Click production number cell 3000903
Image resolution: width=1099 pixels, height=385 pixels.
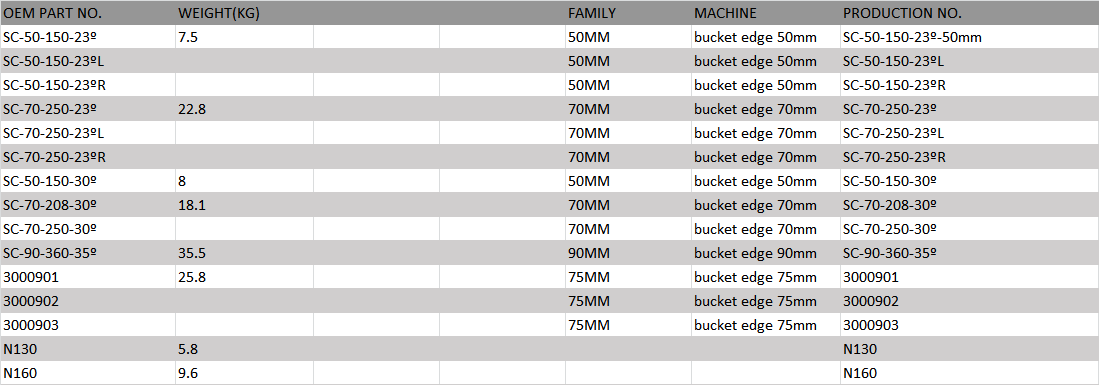click(x=969, y=325)
